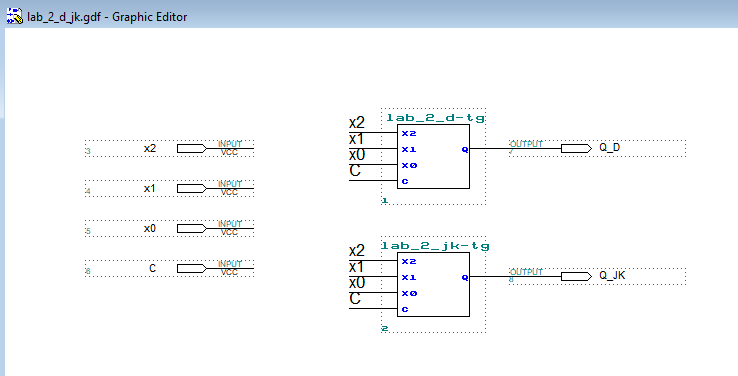
Task: Click the x0 input pin name
Action: point(150,228)
